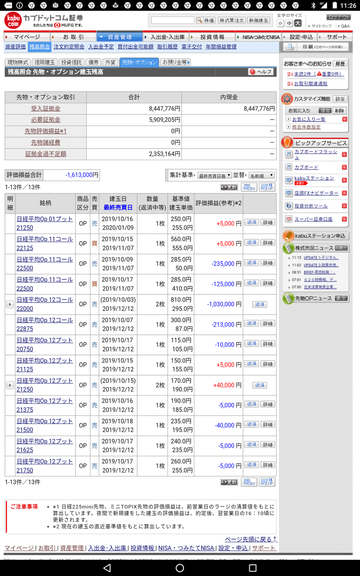Set text size to medium (中)
Screen dimensions: 360x576
coord(289,23)
